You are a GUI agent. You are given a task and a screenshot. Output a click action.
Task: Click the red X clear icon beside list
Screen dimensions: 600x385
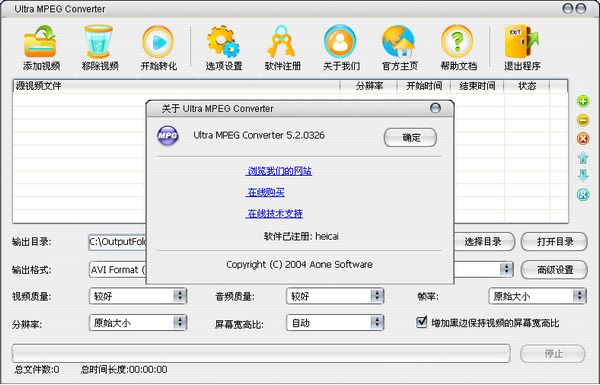coord(583,139)
